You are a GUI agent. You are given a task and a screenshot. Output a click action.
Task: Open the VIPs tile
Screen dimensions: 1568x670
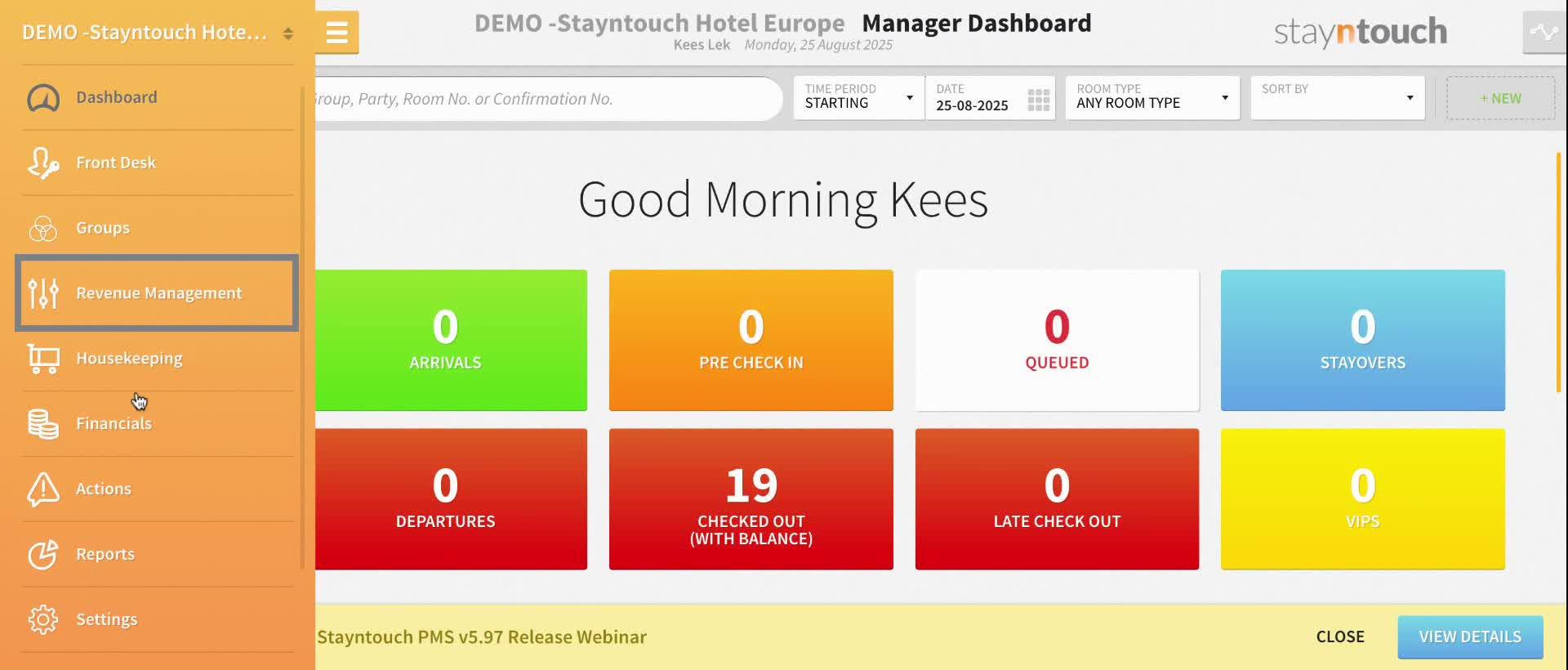[1363, 499]
